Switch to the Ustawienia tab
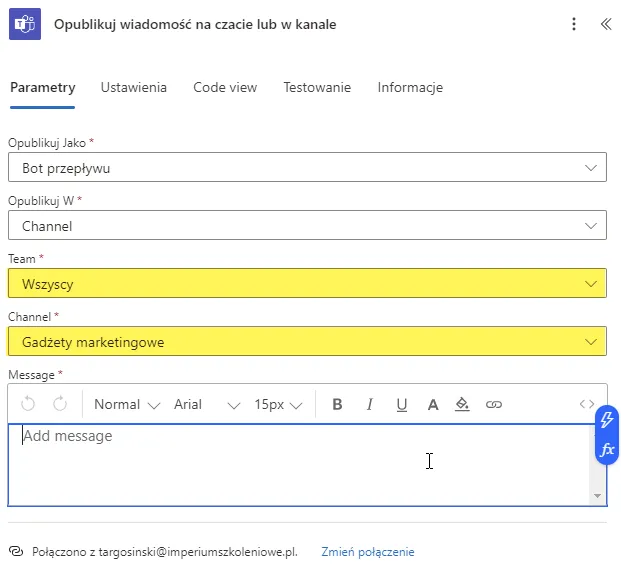Image resolution: width=621 pixels, height=572 pixels. (134, 88)
